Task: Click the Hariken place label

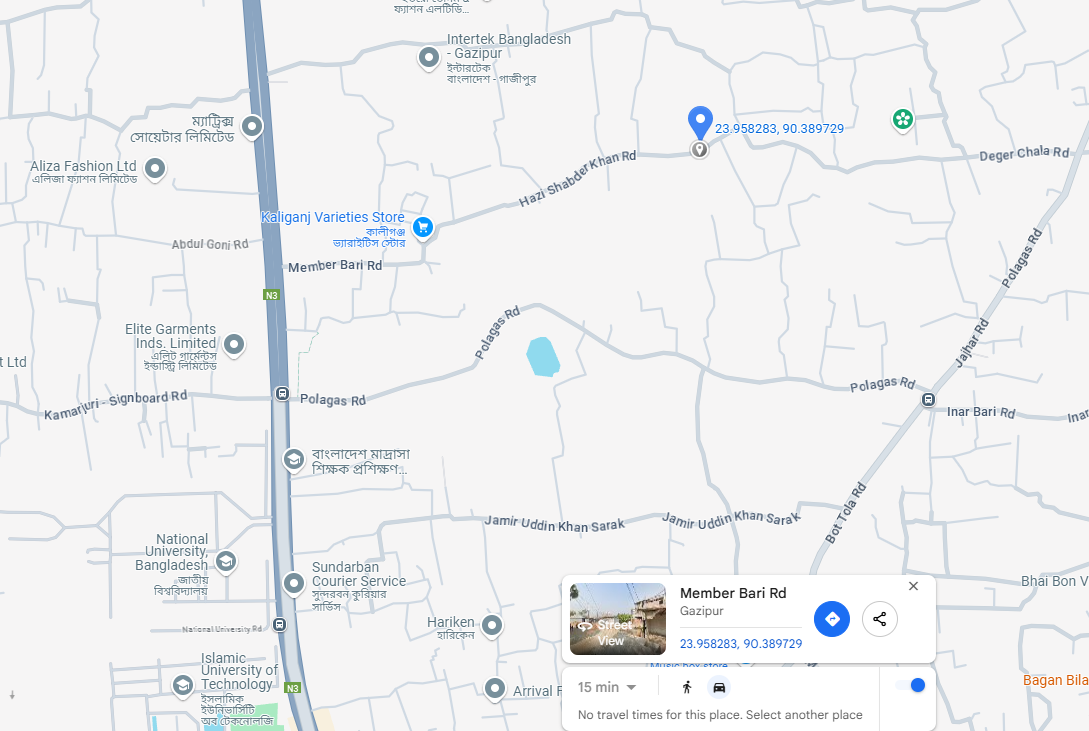Action: tap(451, 622)
